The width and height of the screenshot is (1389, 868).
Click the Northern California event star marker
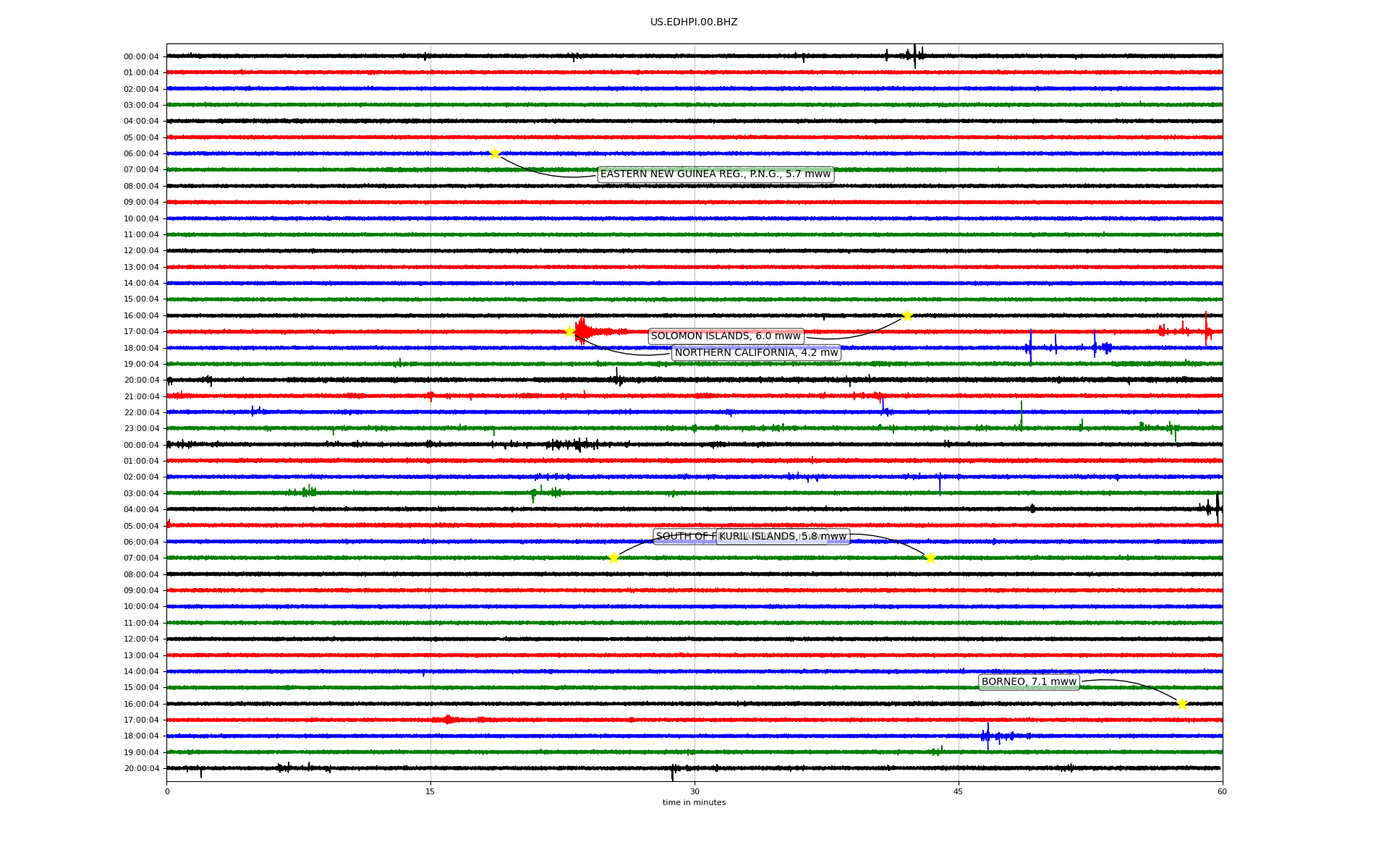569,331
